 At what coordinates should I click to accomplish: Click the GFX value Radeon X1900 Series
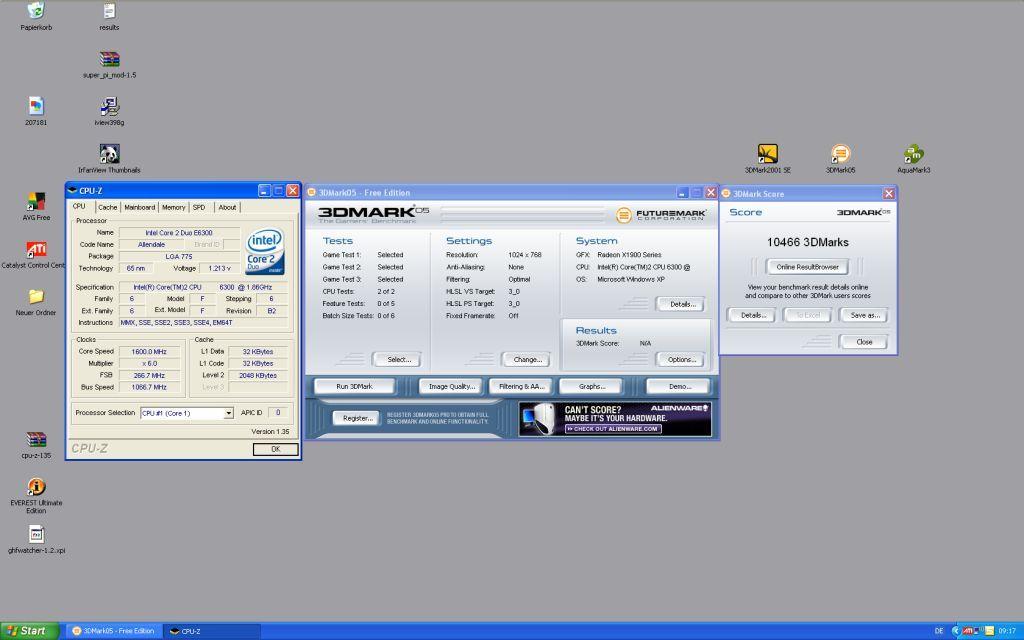tap(629, 255)
